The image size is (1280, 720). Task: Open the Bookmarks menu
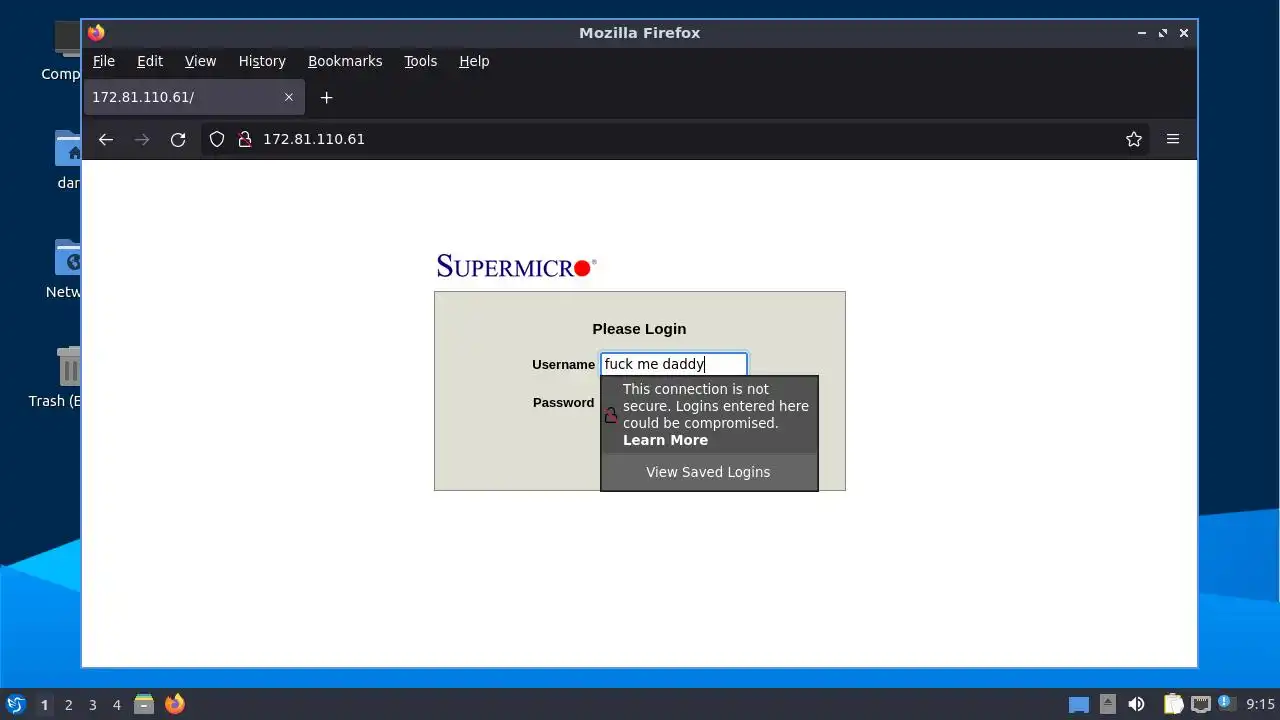coord(345,61)
